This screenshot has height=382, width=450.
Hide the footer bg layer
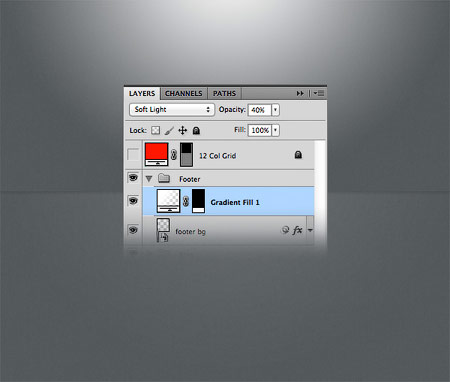point(133,230)
